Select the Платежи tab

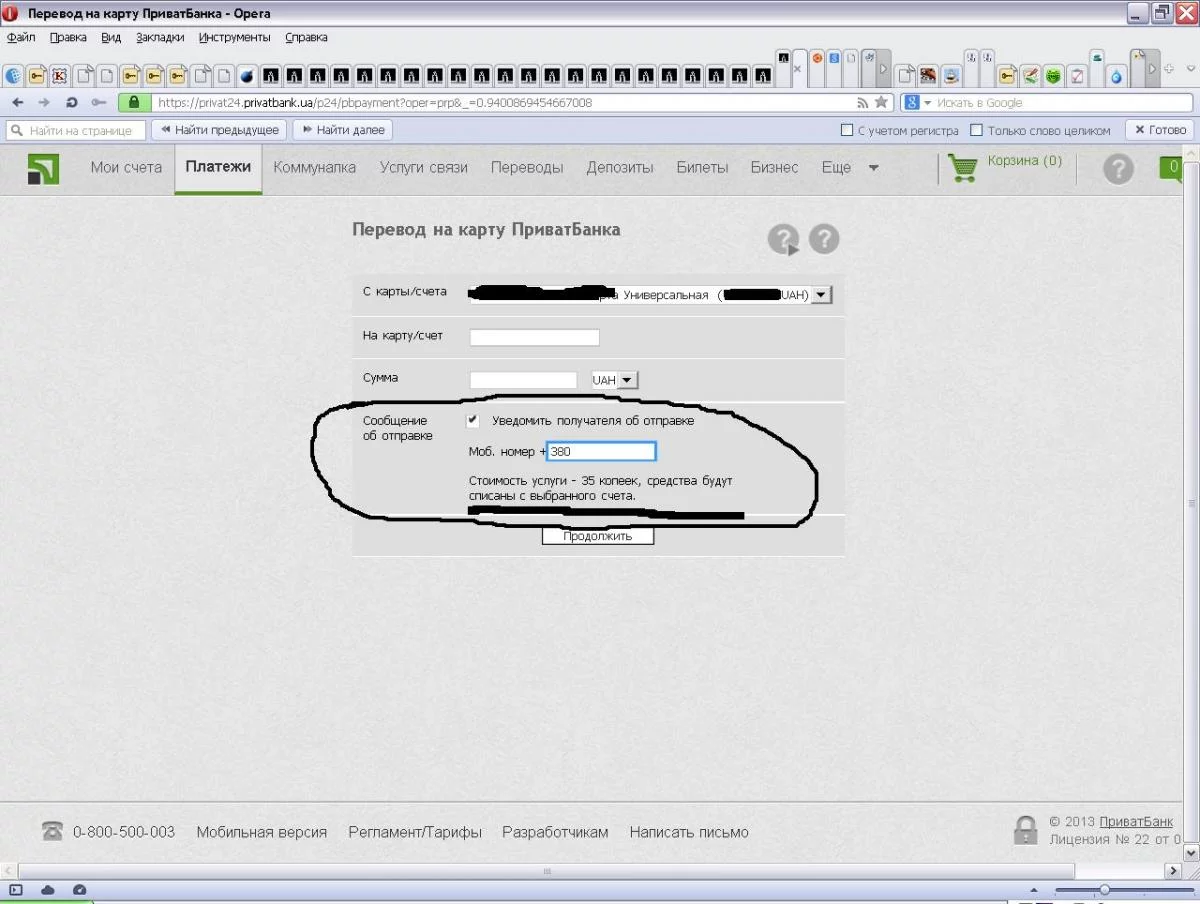(x=218, y=167)
